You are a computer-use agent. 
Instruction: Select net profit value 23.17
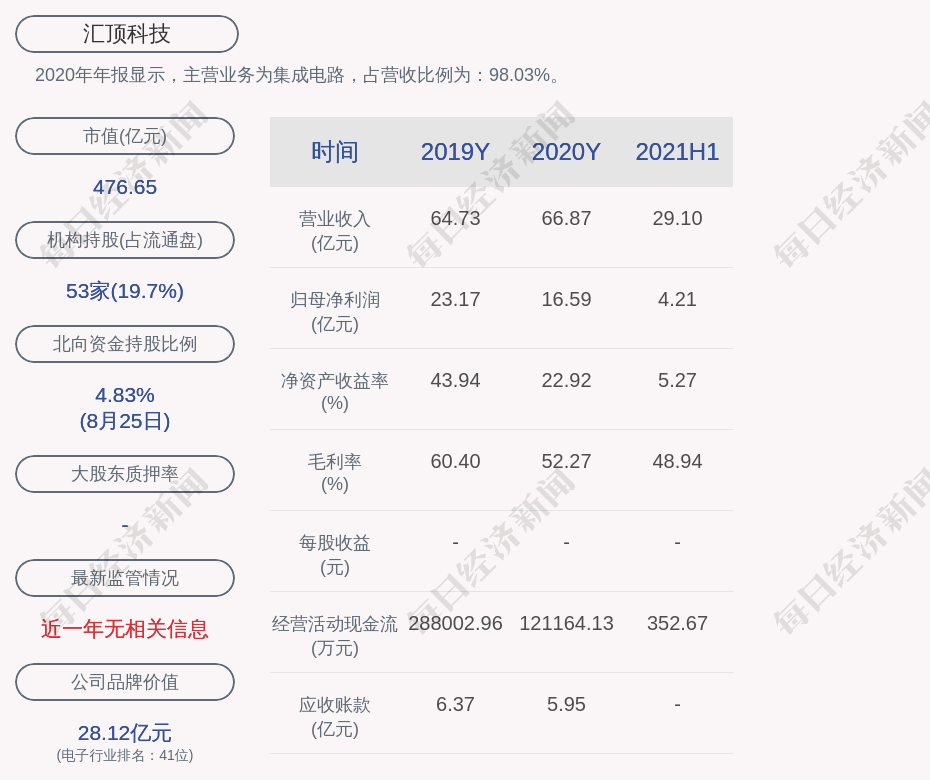coord(455,299)
